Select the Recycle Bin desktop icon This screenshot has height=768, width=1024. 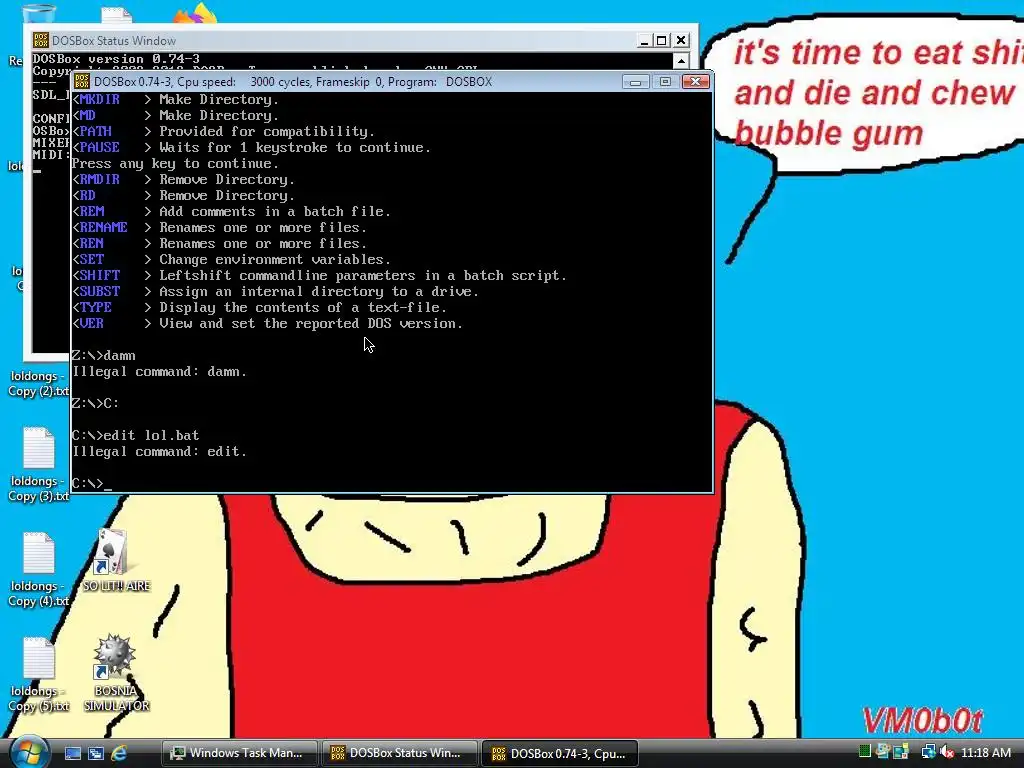38,13
